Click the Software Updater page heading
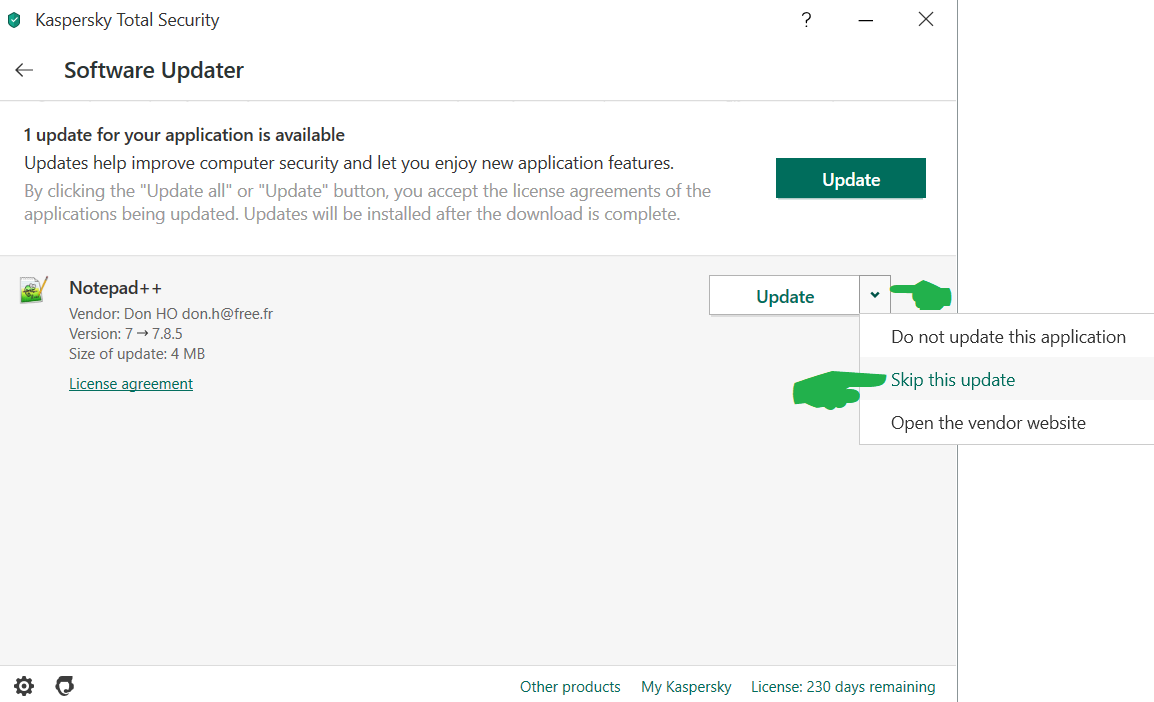 [x=154, y=70]
